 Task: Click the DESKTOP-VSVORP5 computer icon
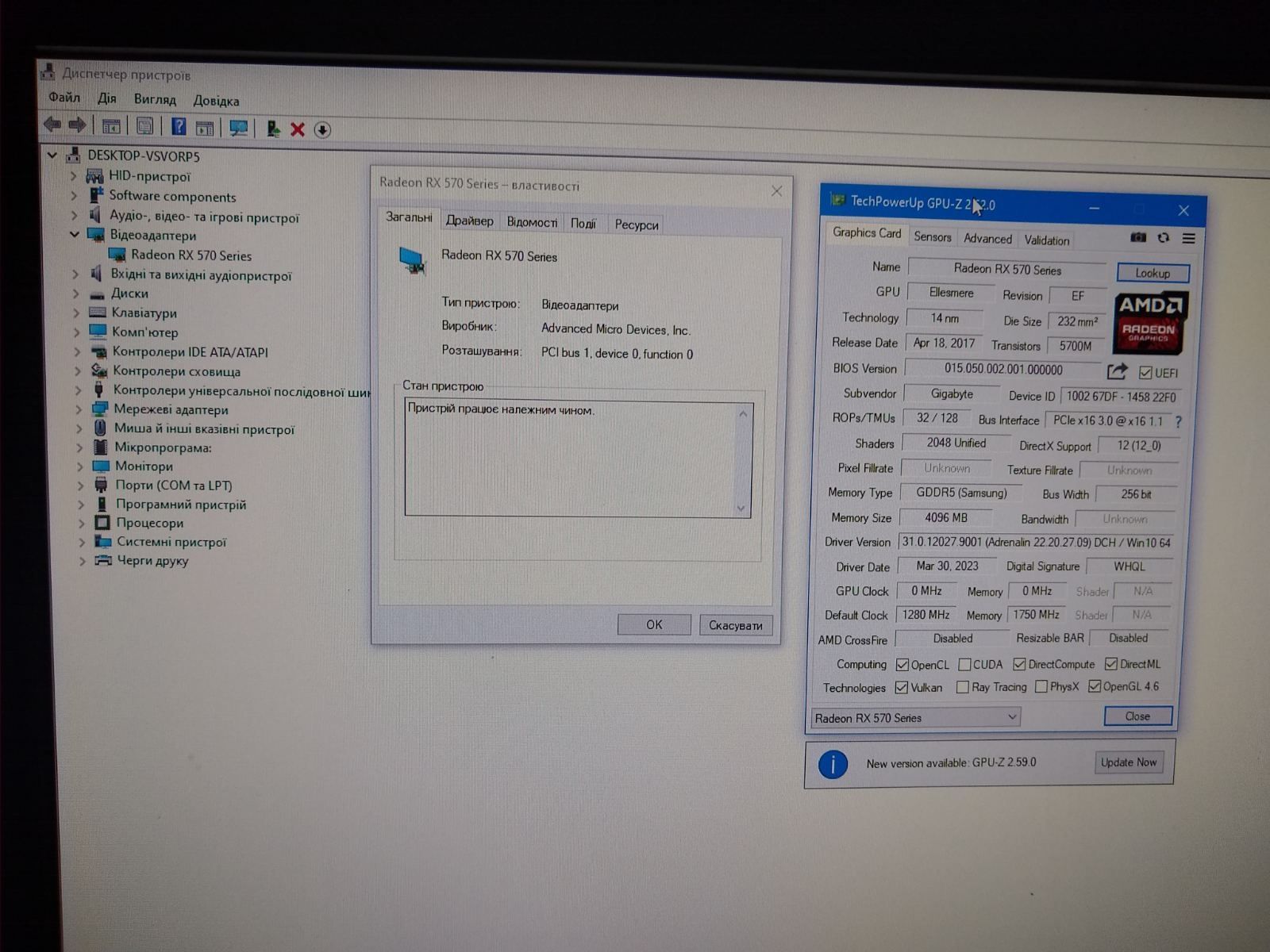coord(74,155)
